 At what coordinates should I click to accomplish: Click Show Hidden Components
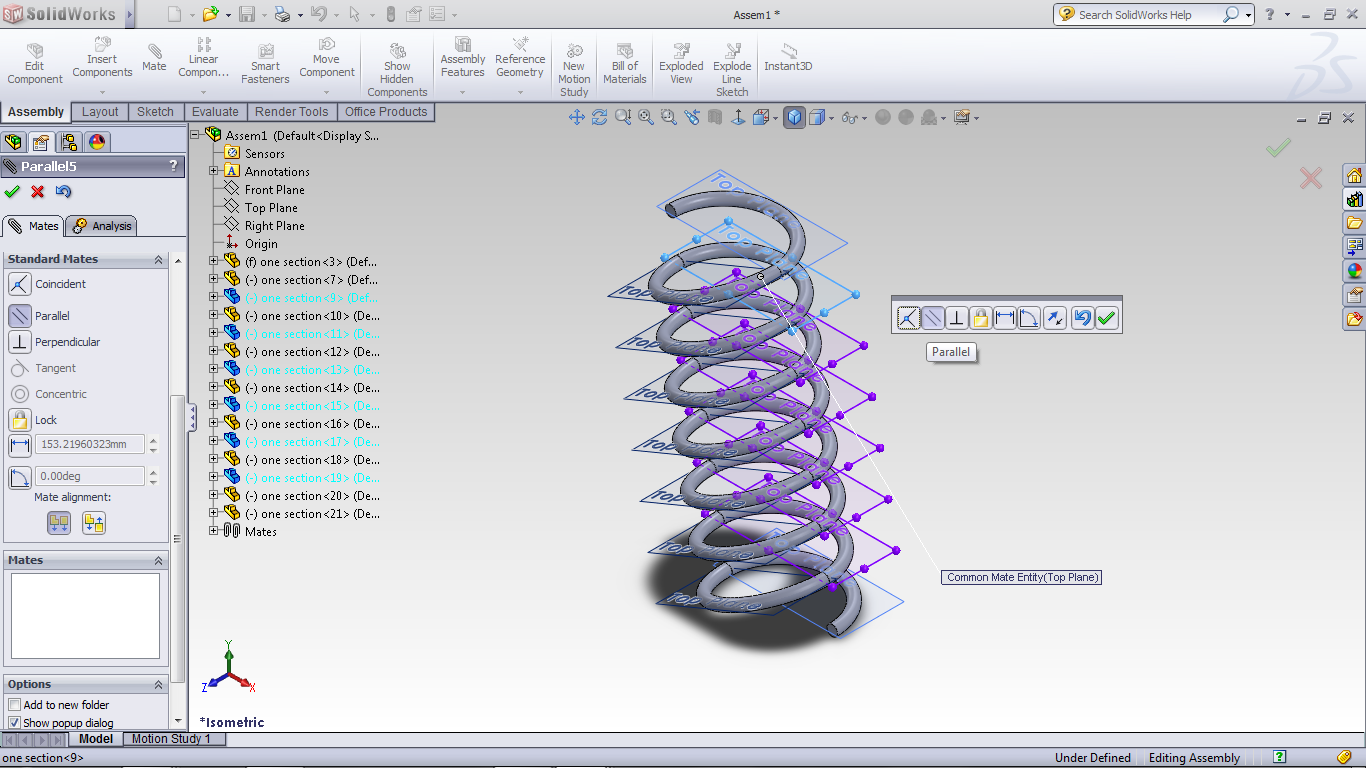tap(397, 70)
